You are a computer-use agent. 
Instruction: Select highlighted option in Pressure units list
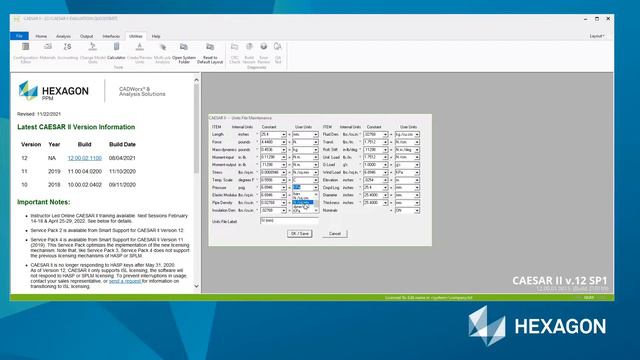(303, 202)
